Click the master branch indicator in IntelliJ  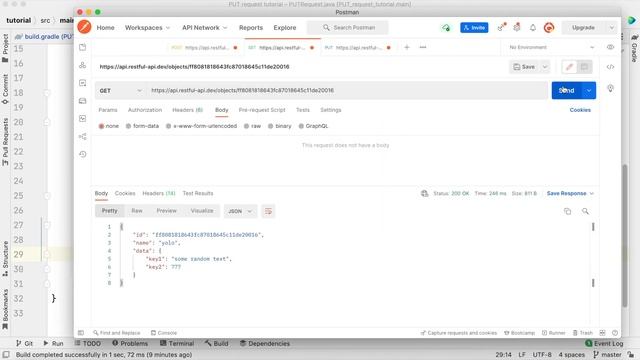pyautogui.click(x=607, y=355)
